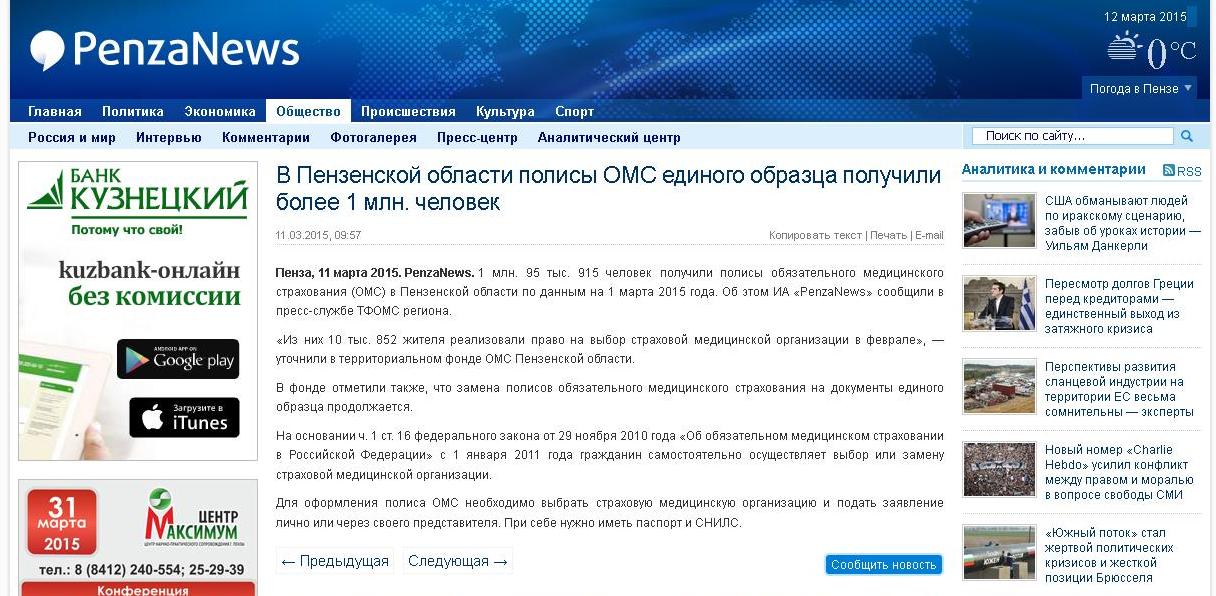Screen dimensions: 1216x596
Task: Go to Россия и мир submenu
Action: pyautogui.click(x=72, y=137)
